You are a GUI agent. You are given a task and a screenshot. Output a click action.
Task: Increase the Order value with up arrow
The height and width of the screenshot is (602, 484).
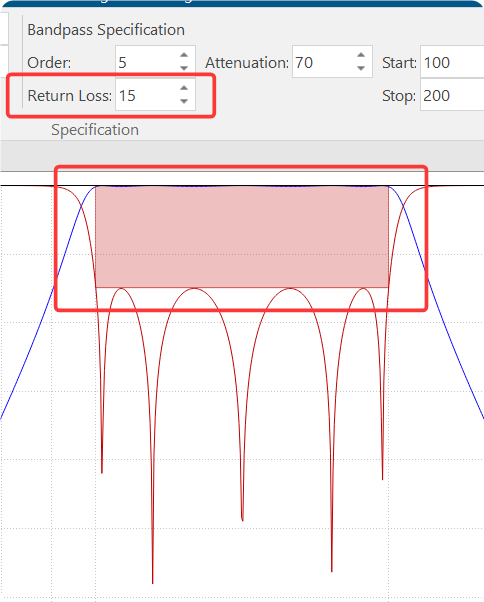click(184, 55)
